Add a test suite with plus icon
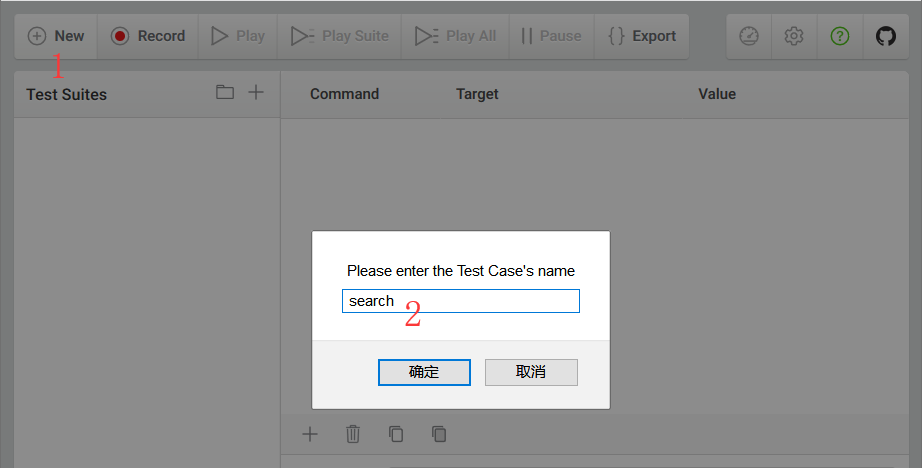 (x=256, y=92)
